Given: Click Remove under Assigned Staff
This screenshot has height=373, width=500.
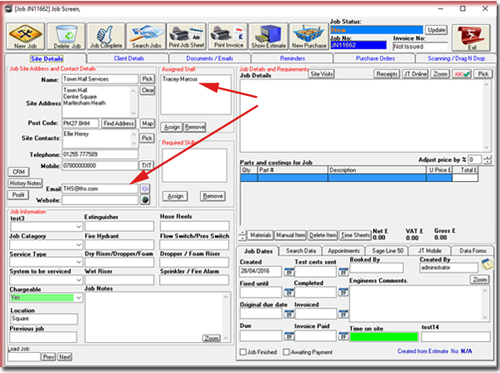Looking at the screenshot, I should point(195,127).
